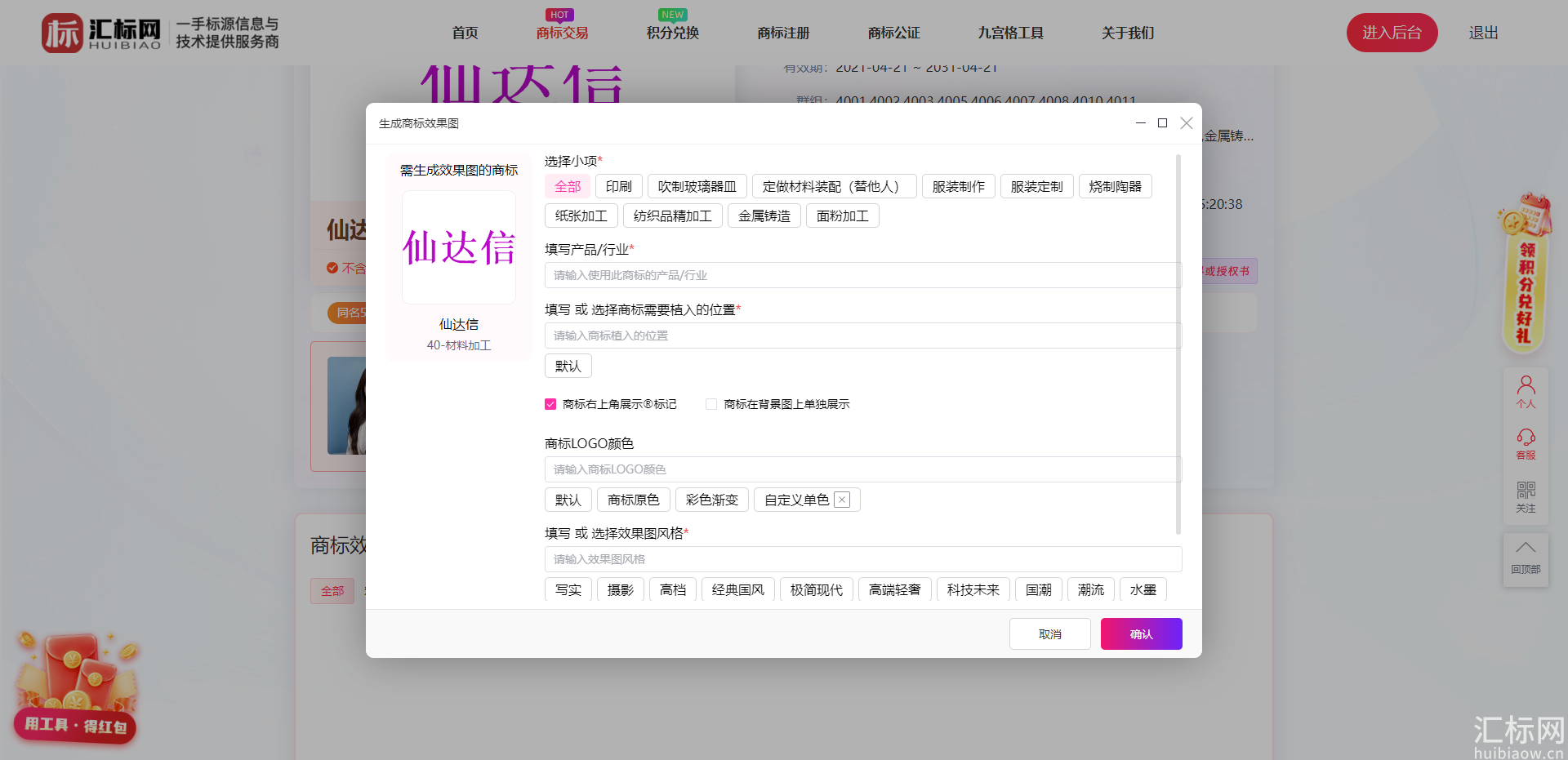Select the 写实 style tag

(x=568, y=589)
